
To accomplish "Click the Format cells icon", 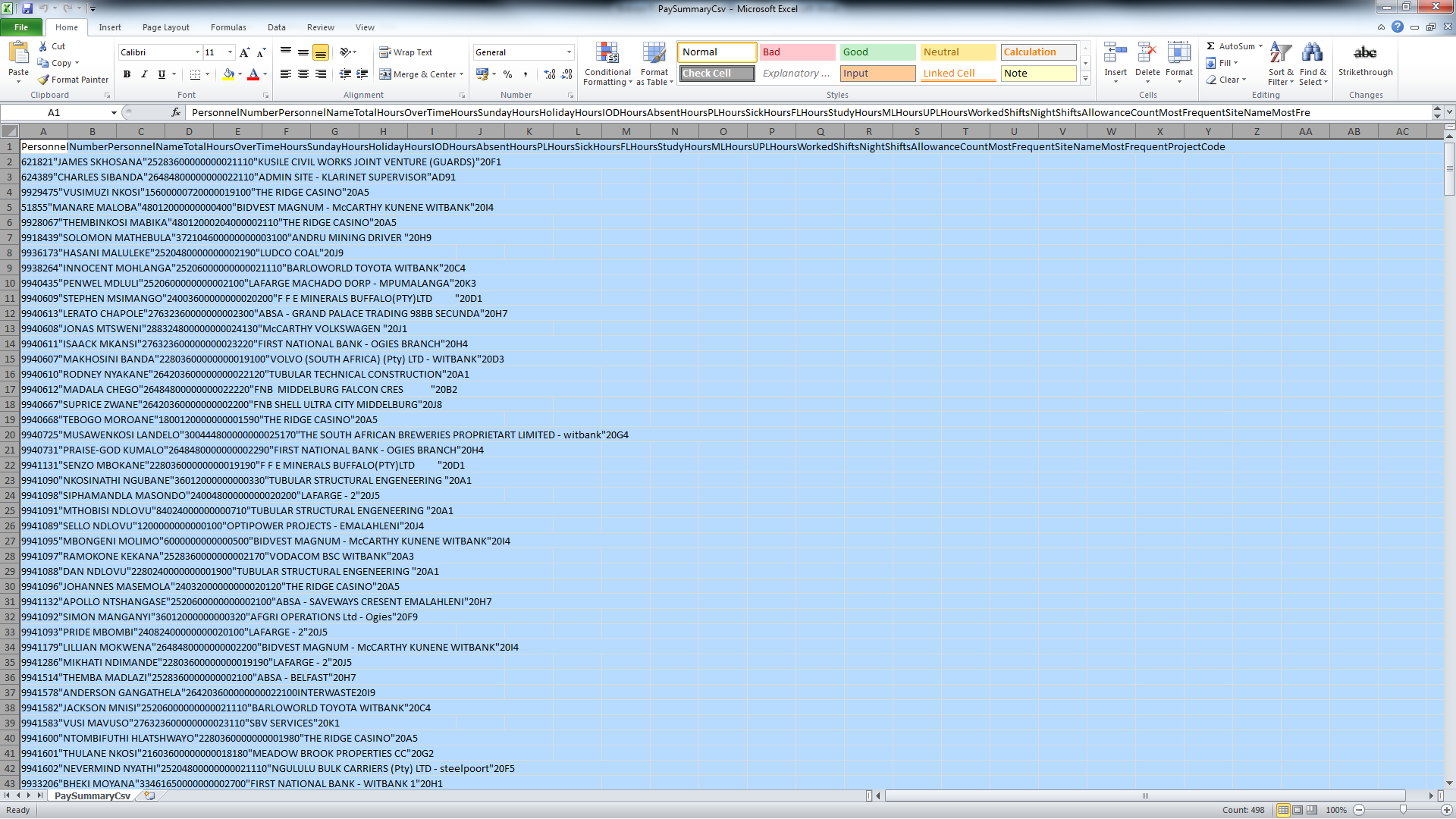I will (x=1178, y=52).
